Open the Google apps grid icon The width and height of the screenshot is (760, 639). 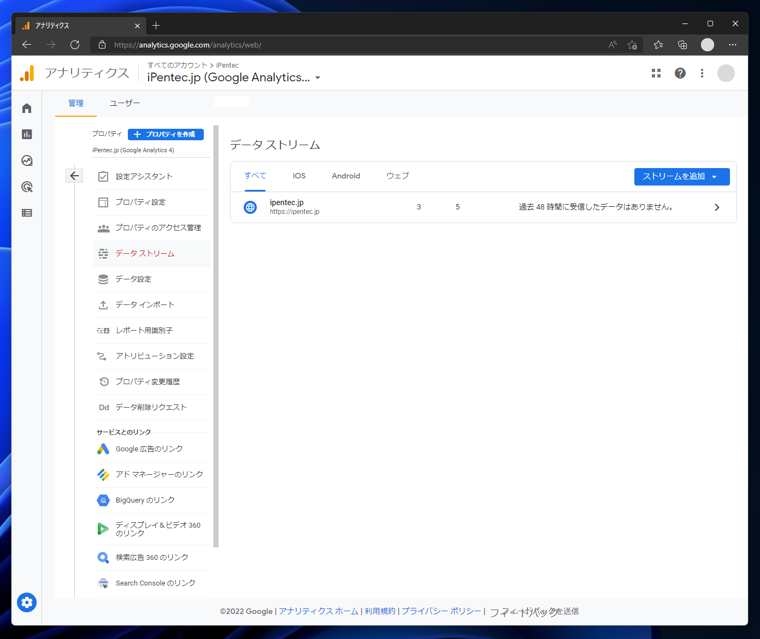coord(656,73)
